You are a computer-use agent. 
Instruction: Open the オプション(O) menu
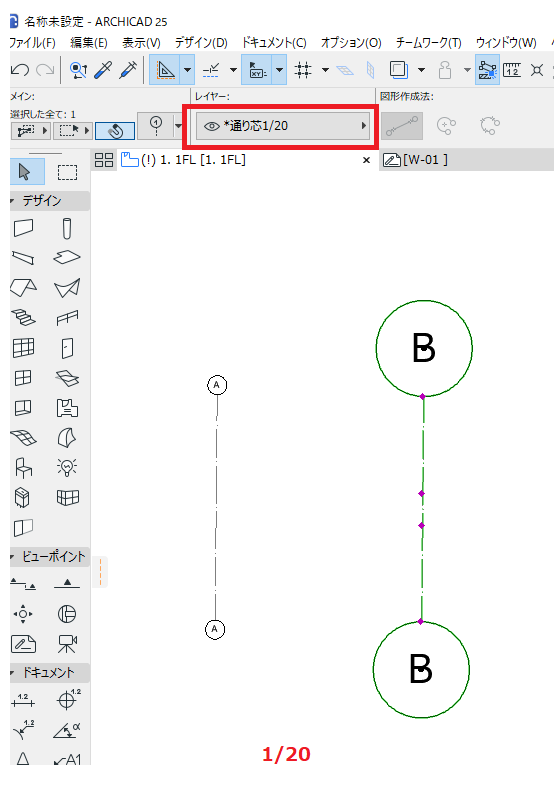click(x=351, y=43)
